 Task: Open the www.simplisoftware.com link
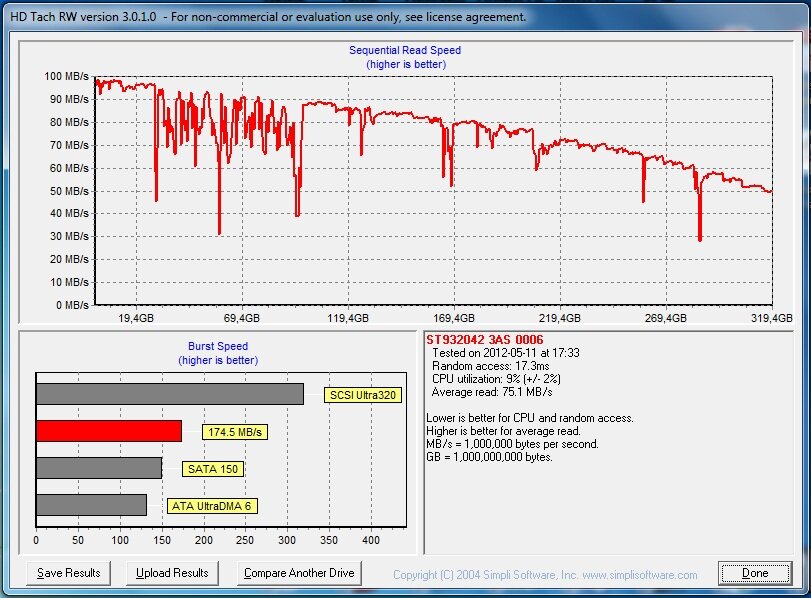[638, 575]
